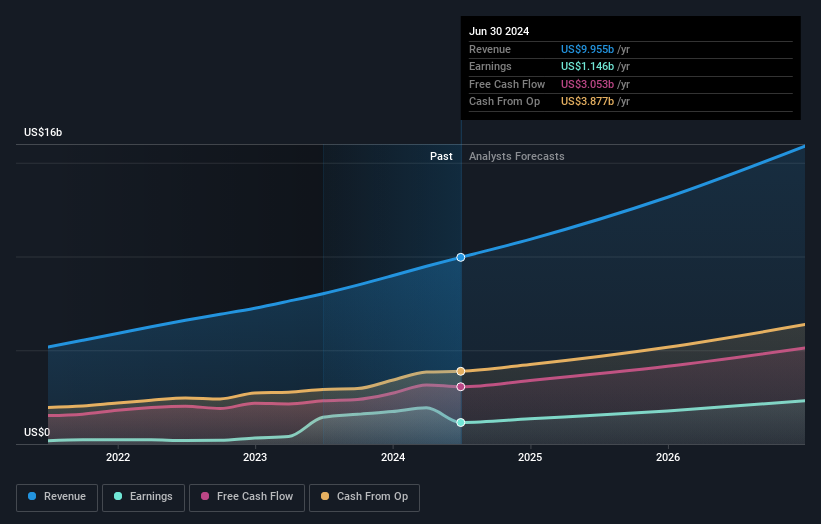The width and height of the screenshot is (821, 524).
Task: Click the Earnings row label in tooltip
Action: point(490,66)
